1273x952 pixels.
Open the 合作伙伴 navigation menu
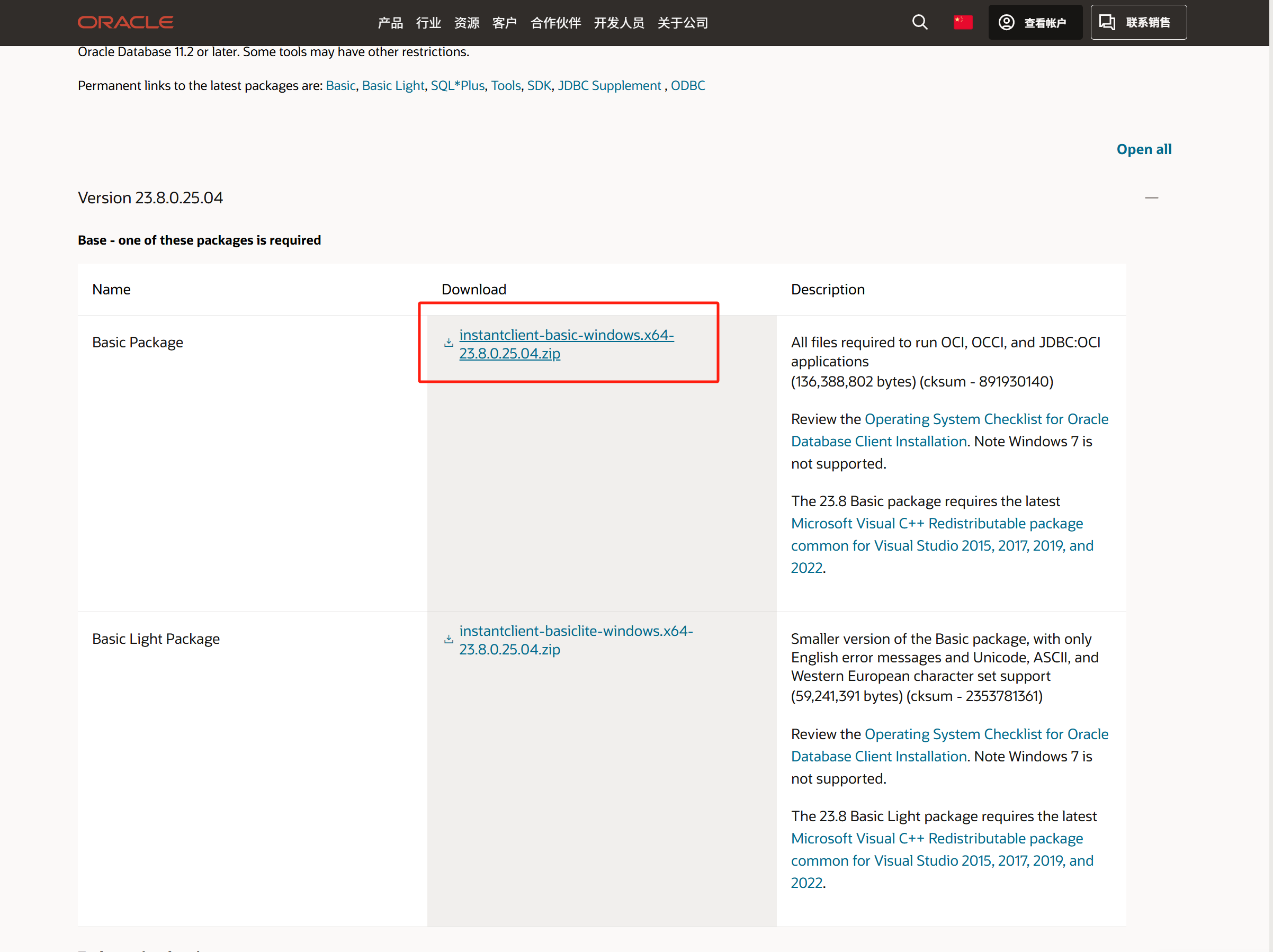tap(555, 23)
